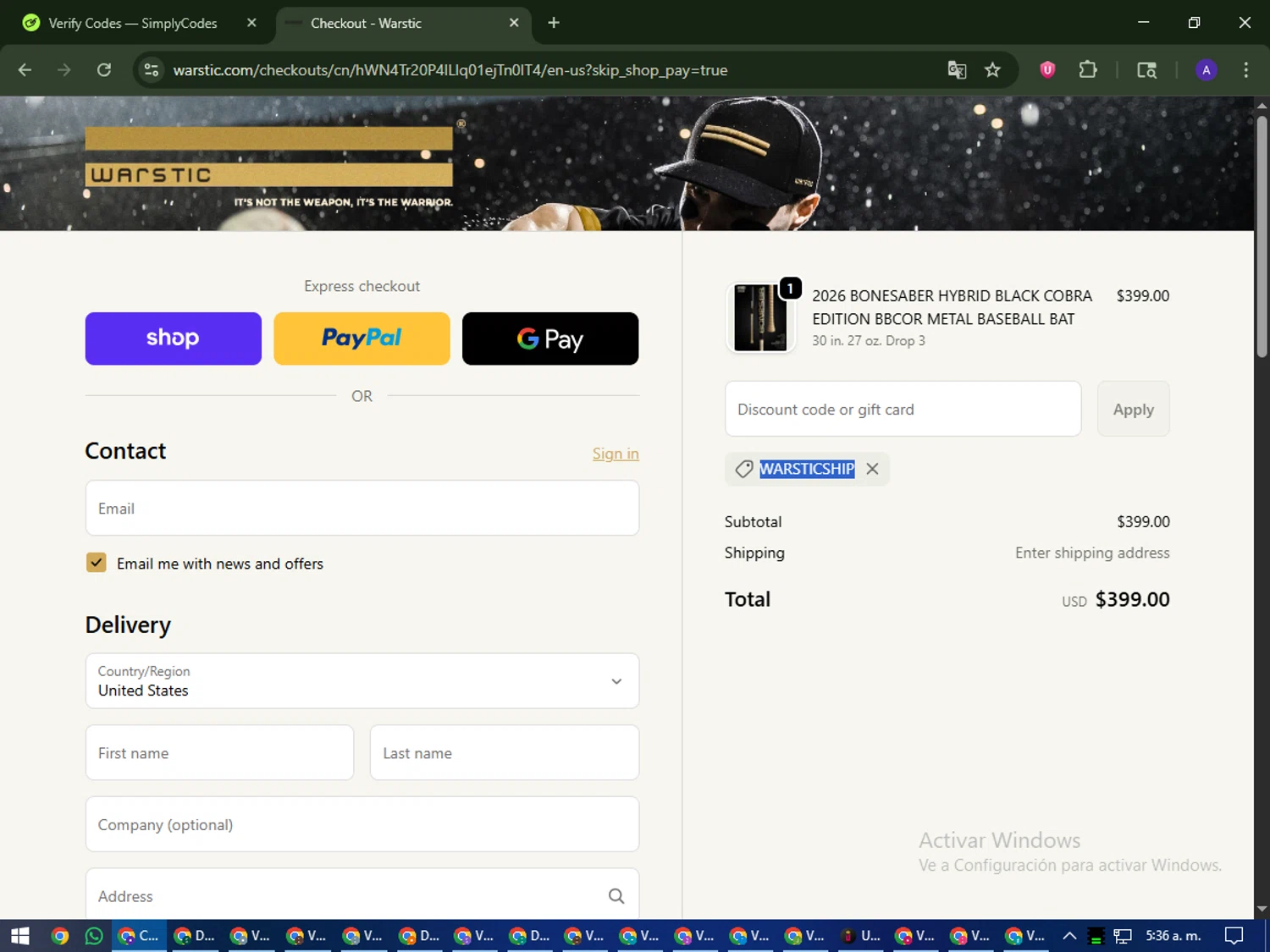Open the Windows notification center

tap(1234, 936)
